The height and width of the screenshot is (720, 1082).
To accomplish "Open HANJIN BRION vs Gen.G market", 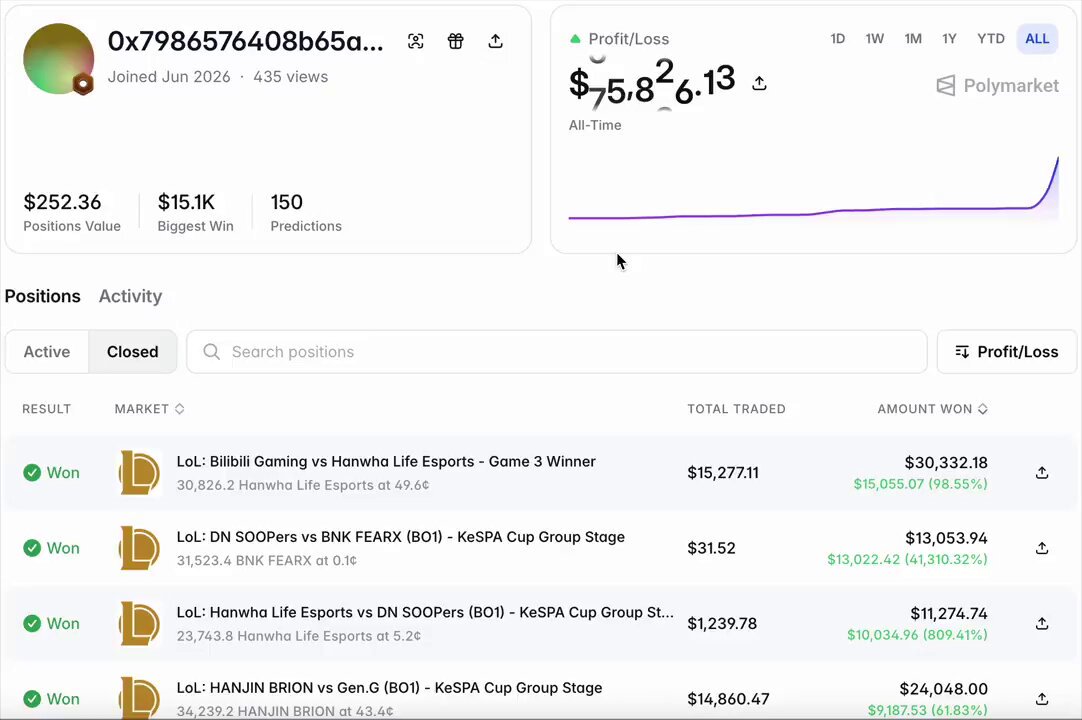I will pyautogui.click(x=389, y=688).
